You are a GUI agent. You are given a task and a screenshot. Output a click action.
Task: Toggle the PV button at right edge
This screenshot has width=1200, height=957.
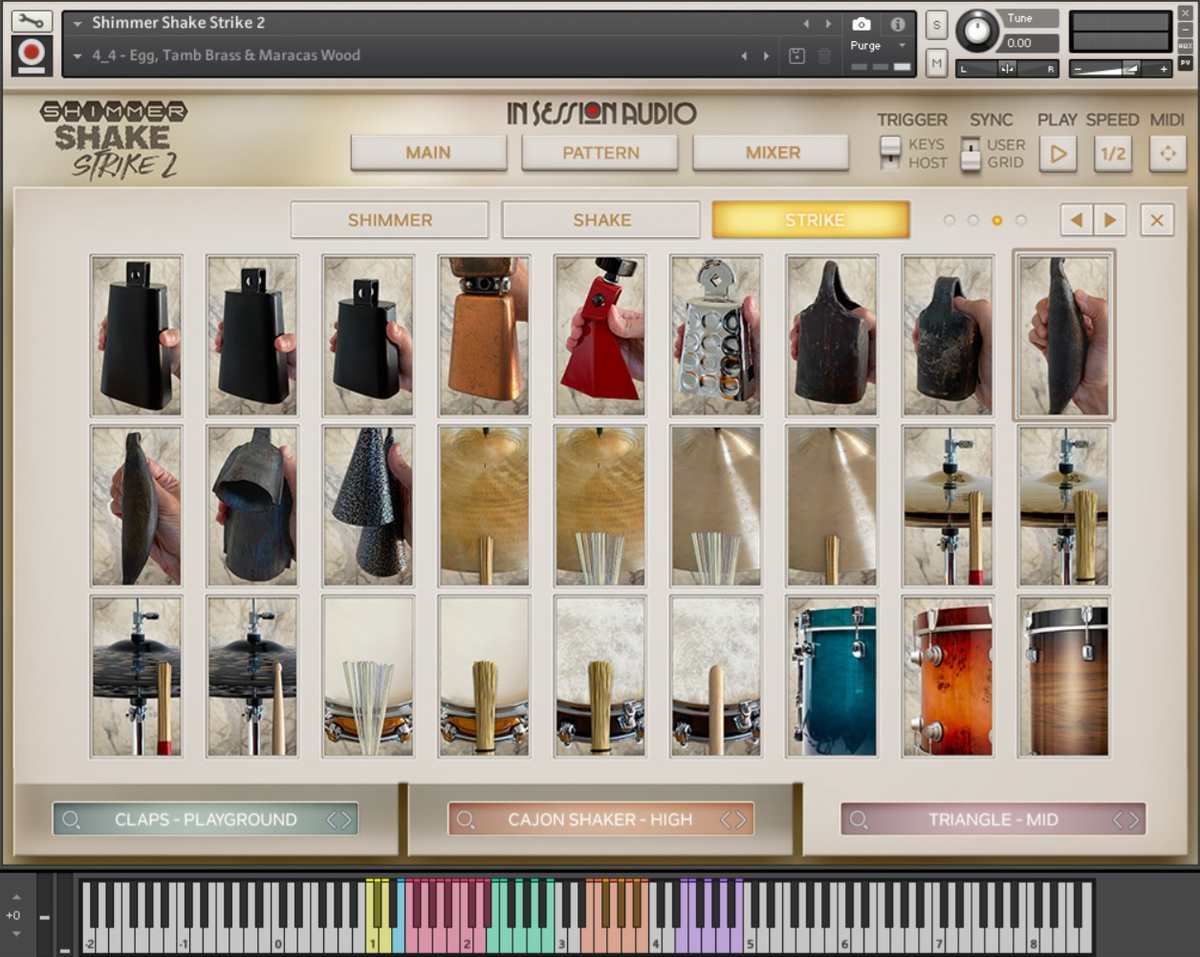pos(1186,62)
